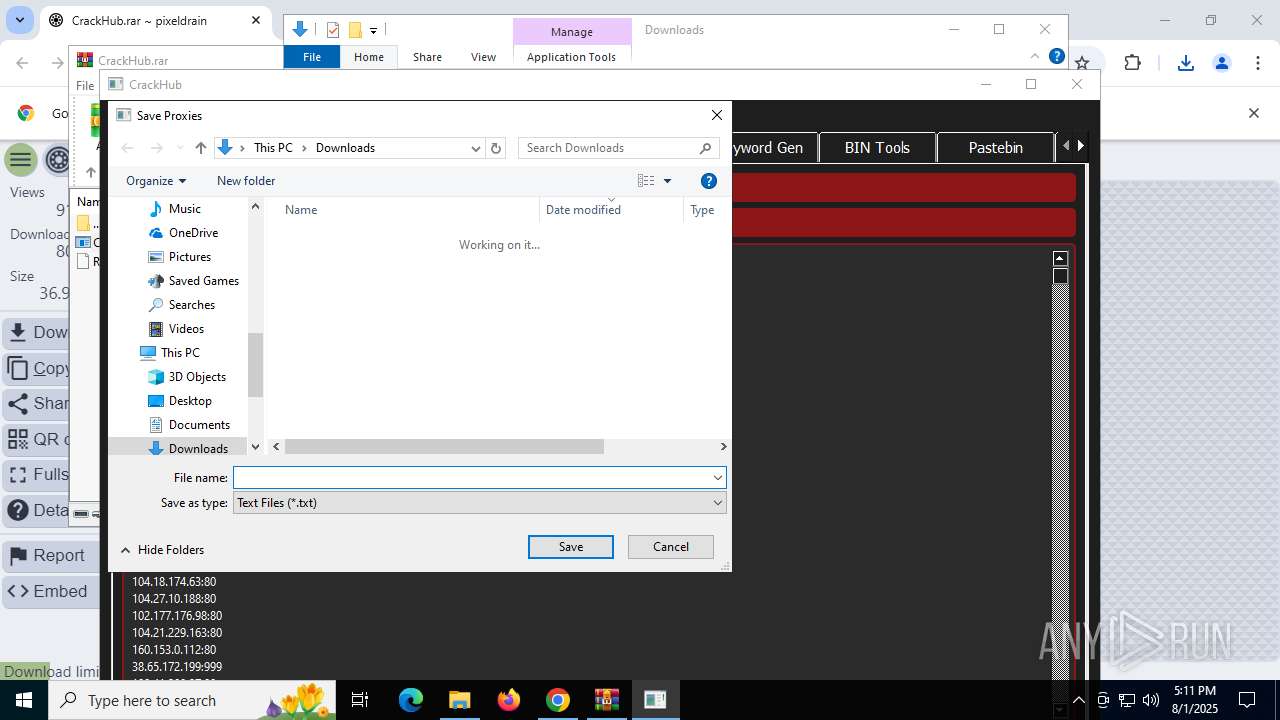Open Task View on the taskbar

[361, 700]
